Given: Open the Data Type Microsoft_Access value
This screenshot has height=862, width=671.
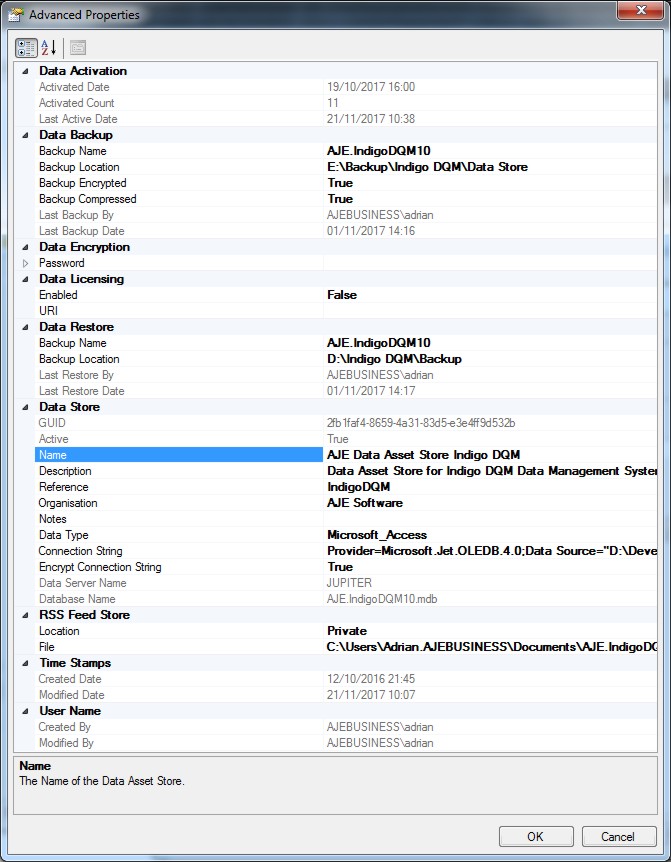Looking at the screenshot, I should pos(377,535).
